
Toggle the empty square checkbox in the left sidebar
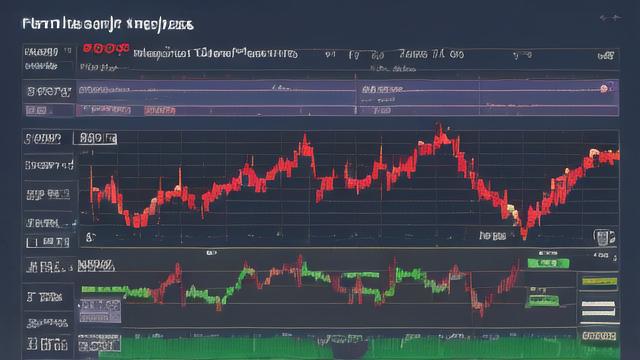[32, 243]
